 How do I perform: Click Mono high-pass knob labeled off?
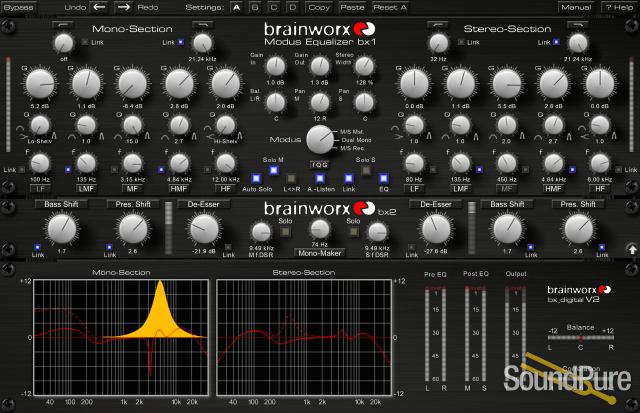coord(64,44)
